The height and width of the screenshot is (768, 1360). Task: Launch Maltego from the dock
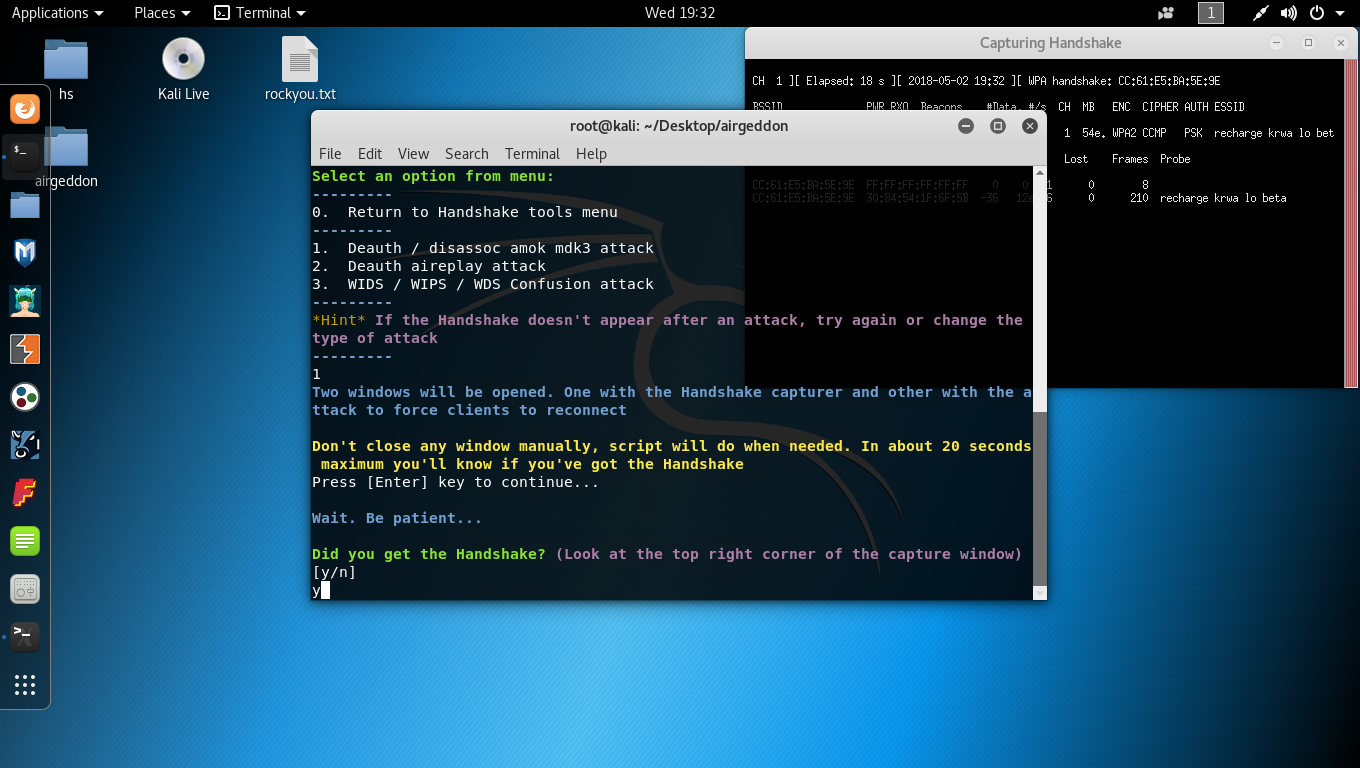point(25,397)
